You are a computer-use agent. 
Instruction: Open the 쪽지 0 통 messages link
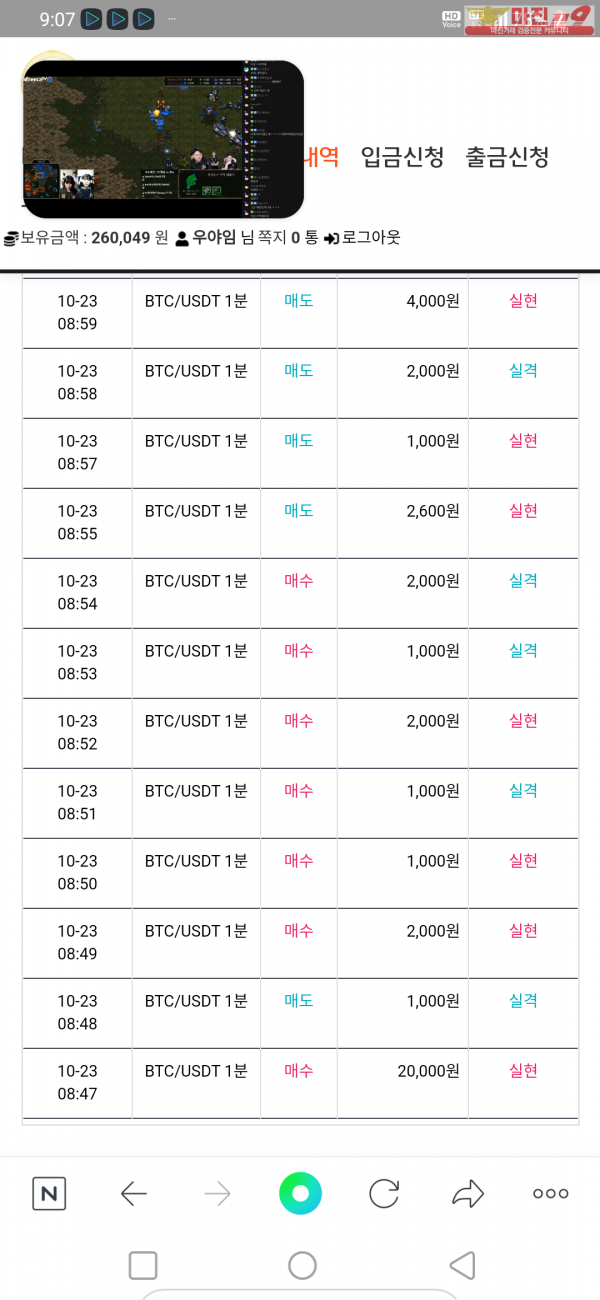(279, 237)
